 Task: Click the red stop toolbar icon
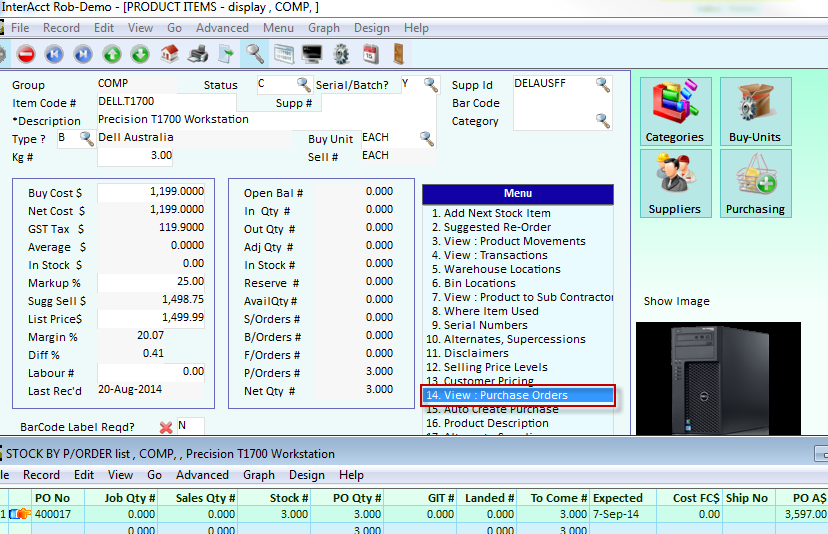tap(26, 54)
